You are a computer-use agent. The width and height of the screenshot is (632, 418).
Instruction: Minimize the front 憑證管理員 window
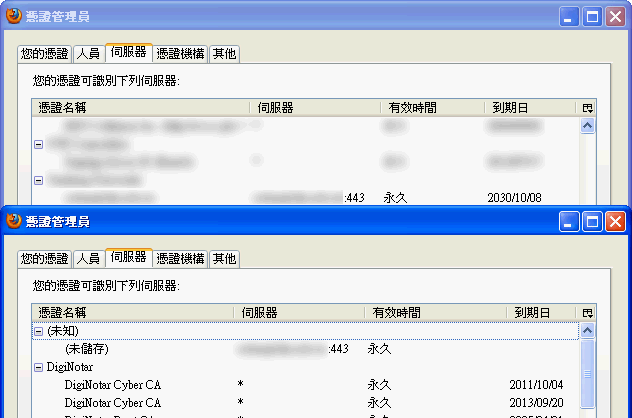pos(569,221)
